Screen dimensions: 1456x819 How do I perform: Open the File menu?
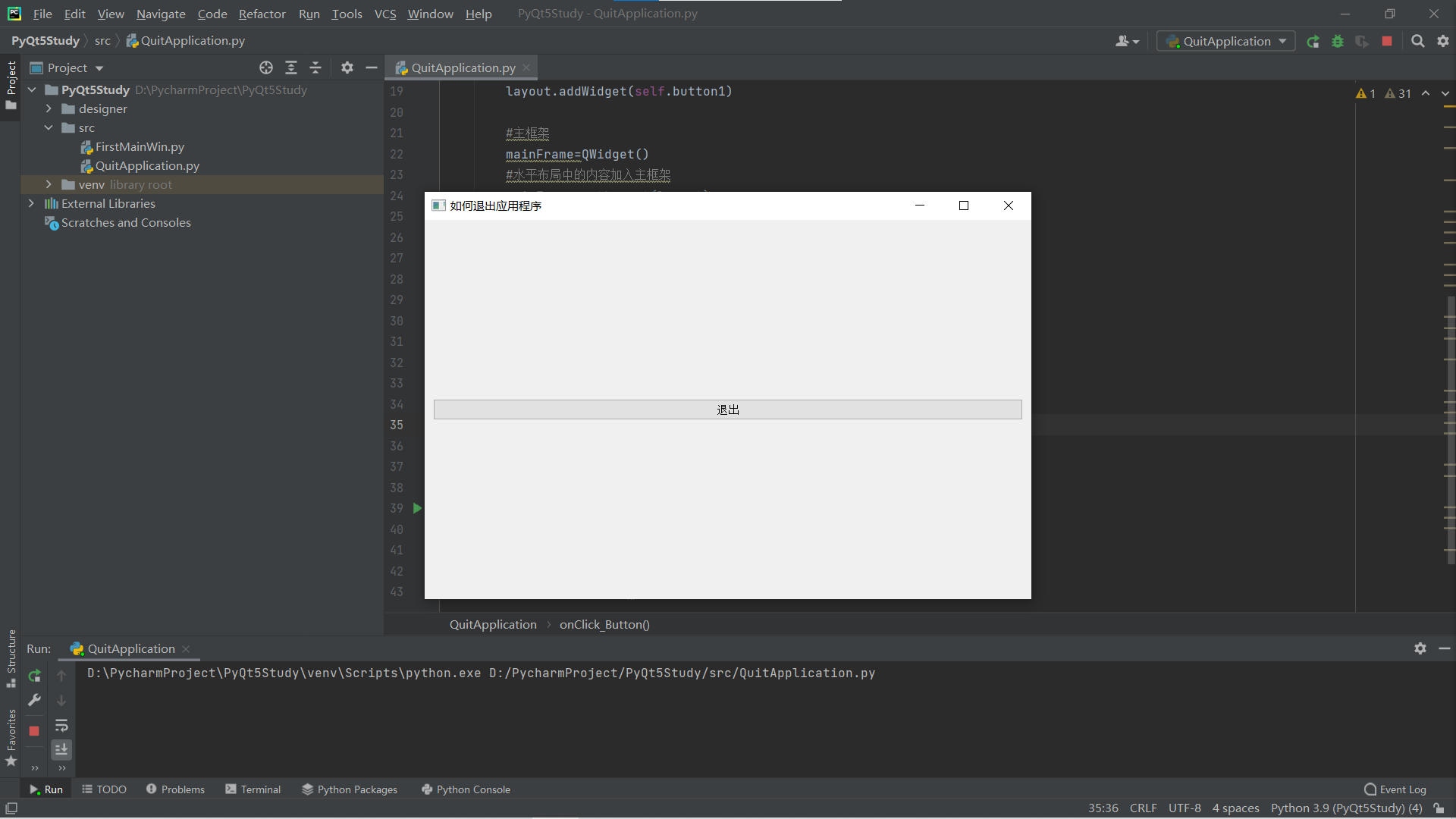(x=42, y=14)
